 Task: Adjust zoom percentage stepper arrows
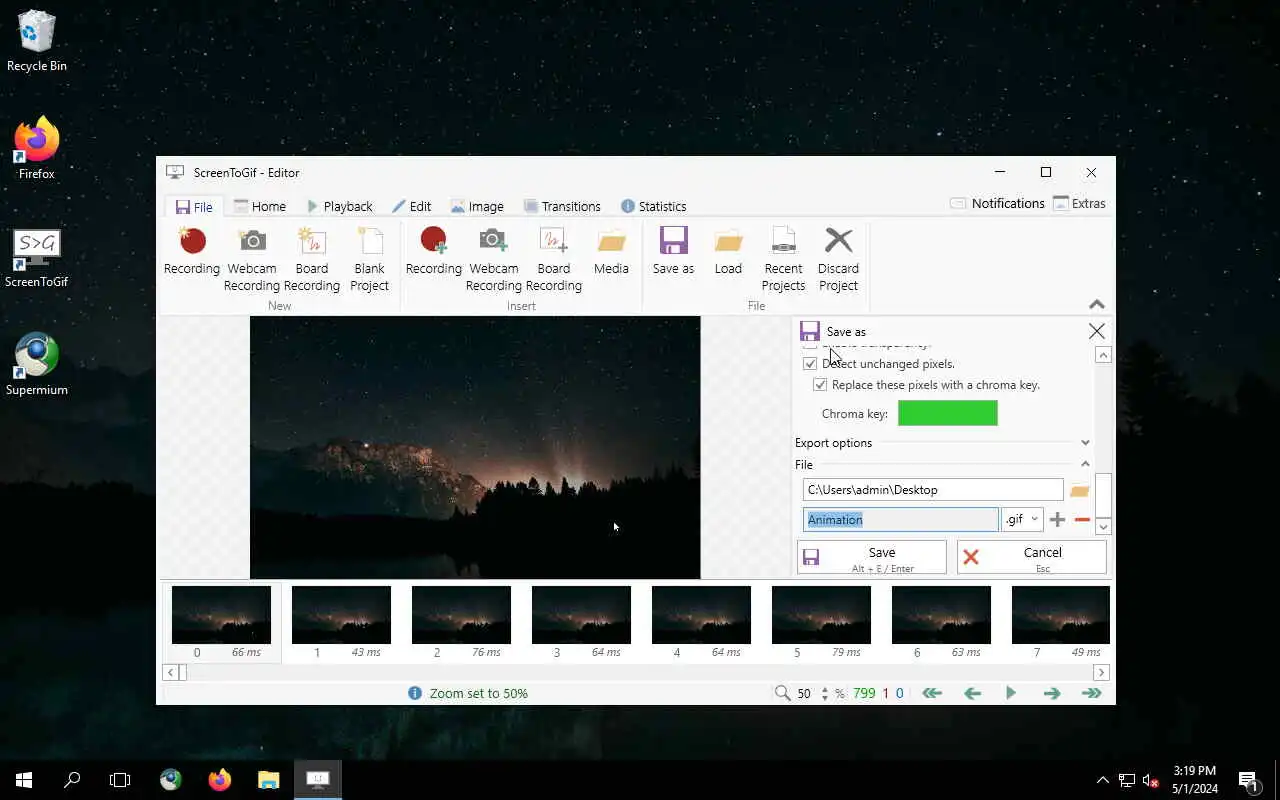point(825,693)
